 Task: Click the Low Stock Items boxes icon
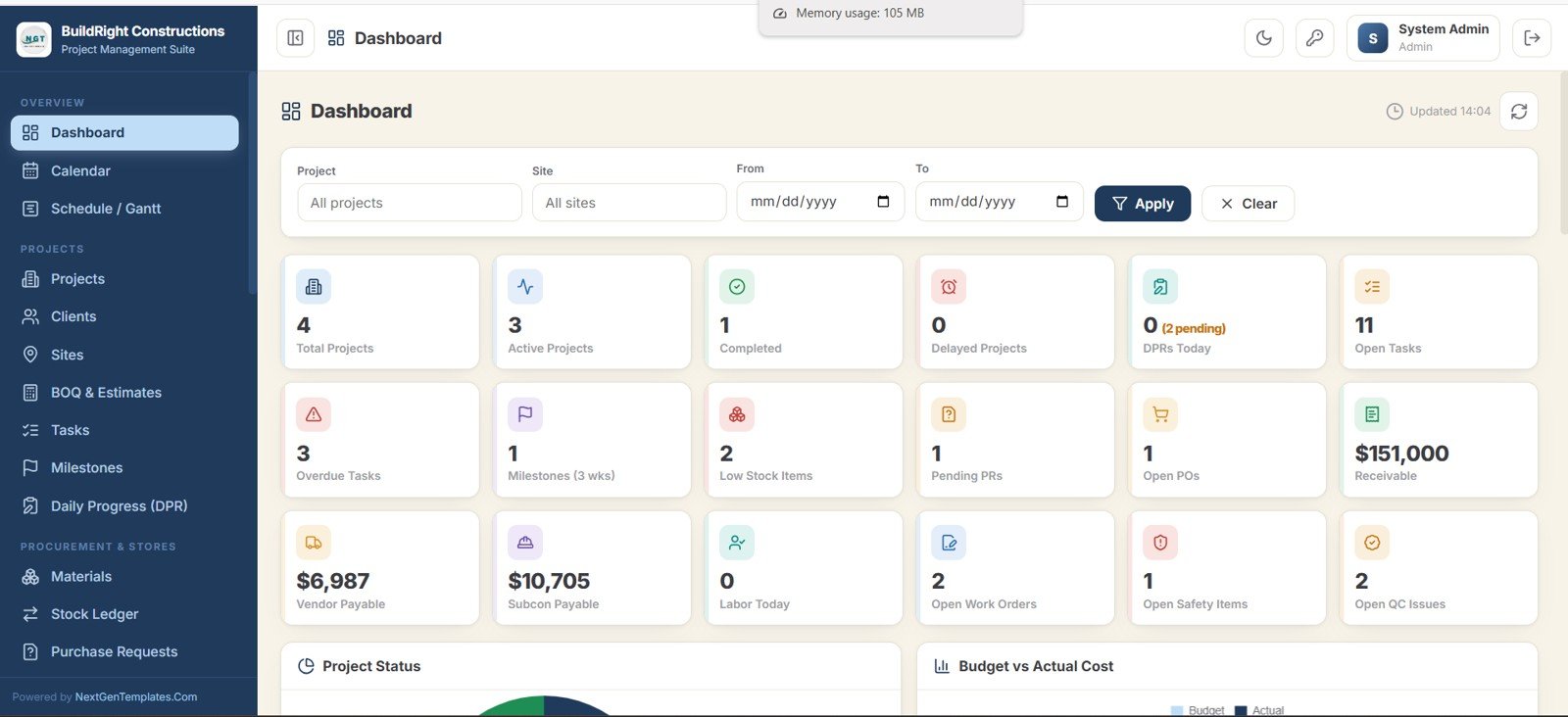tap(737, 414)
